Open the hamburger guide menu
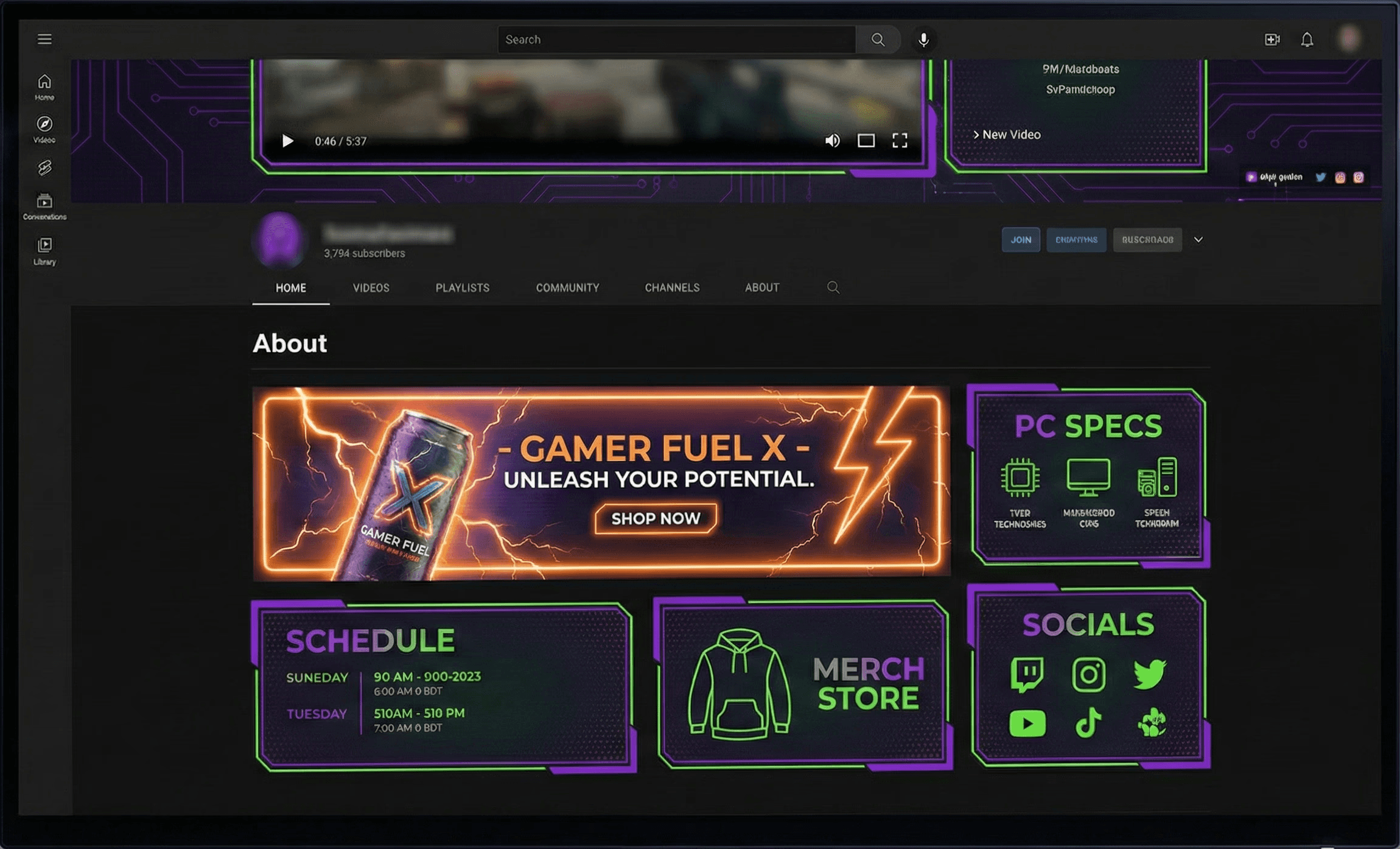 click(44, 39)
